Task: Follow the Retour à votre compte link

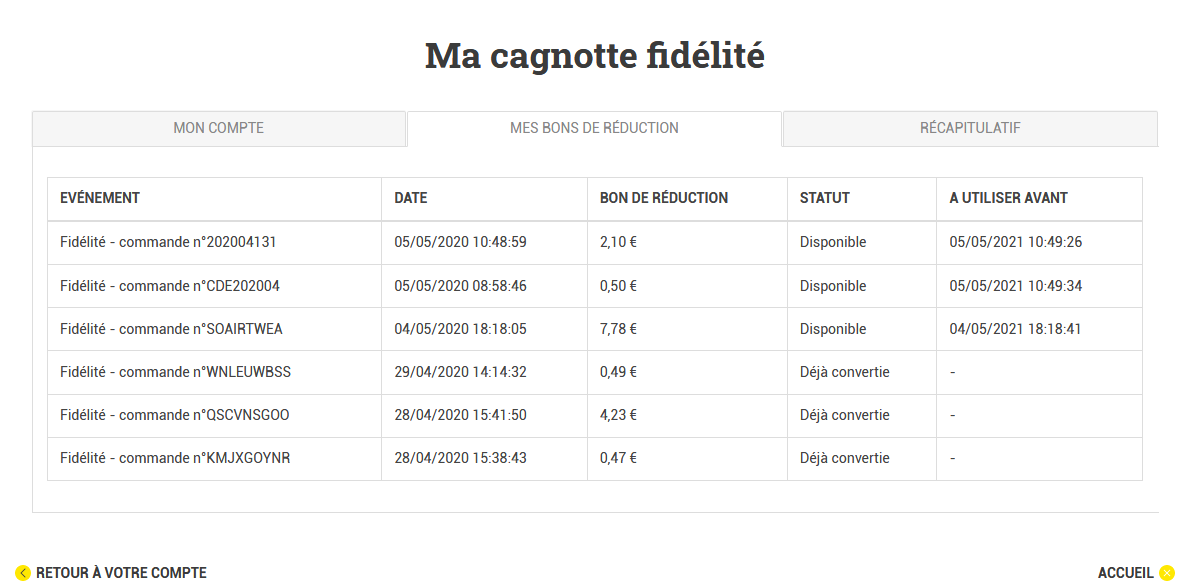Action: pyautogui.click(x=121, y=573)
